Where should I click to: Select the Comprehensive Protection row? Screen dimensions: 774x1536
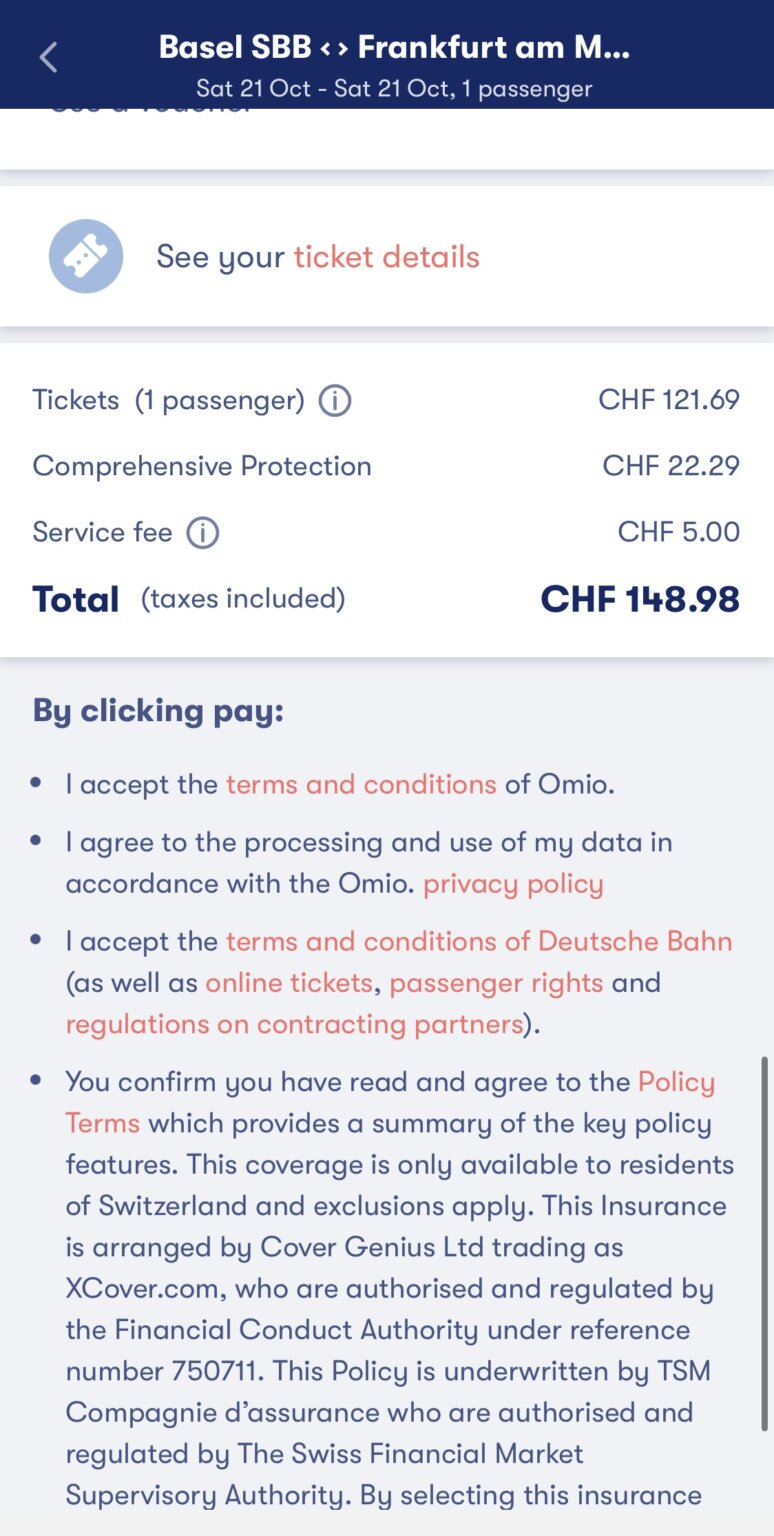point(202,466)
